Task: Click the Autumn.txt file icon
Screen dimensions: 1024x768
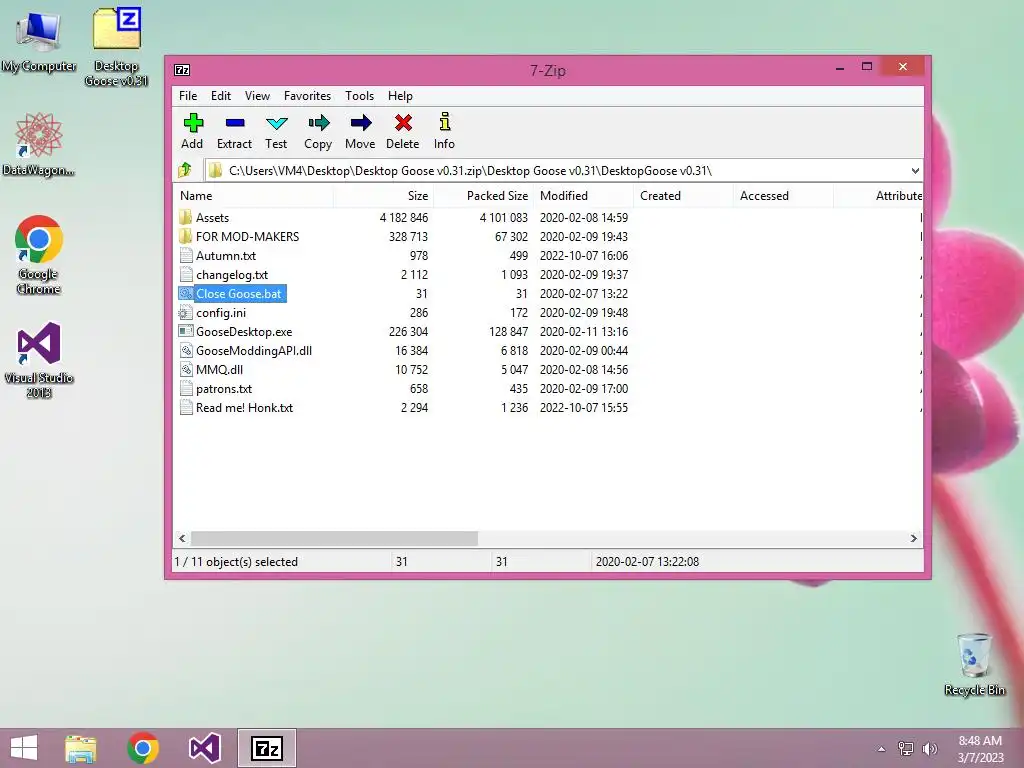Action: pos(186,255)
